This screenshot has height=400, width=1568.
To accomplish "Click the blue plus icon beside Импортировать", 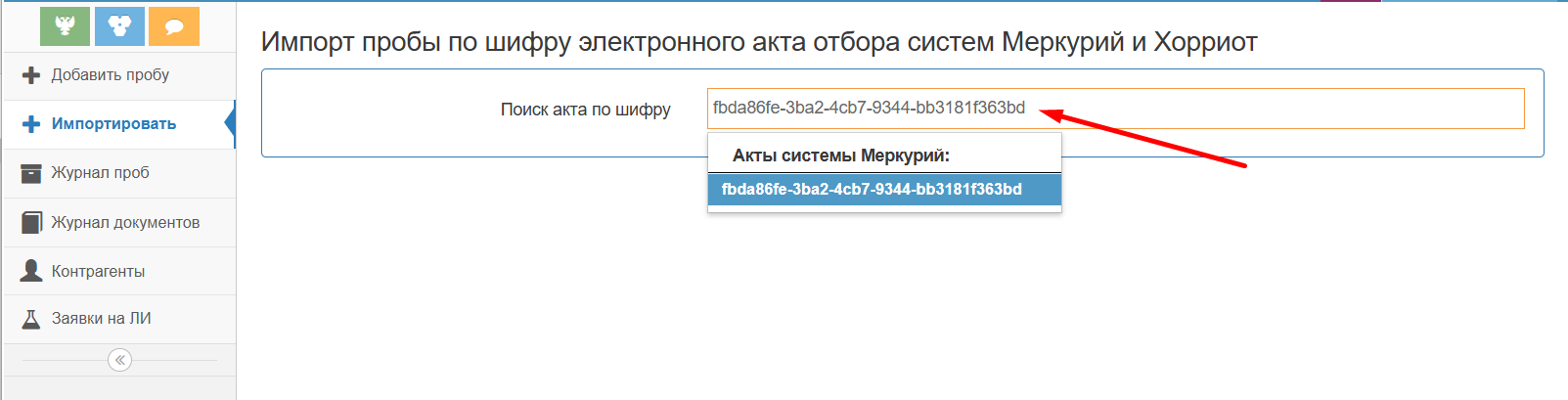I will [31, 124].
